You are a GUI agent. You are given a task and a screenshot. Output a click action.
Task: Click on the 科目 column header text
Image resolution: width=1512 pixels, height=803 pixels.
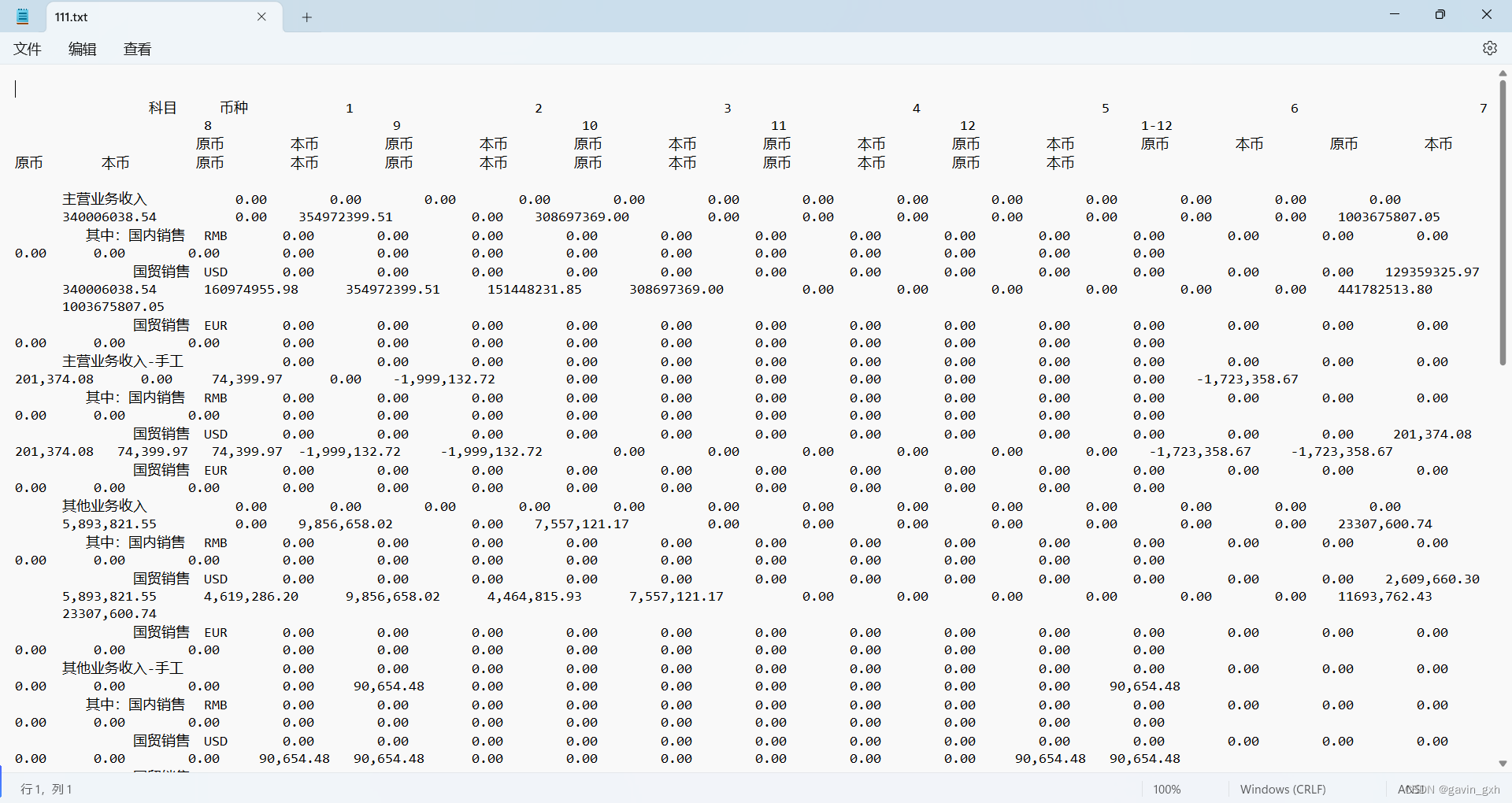tap(162, 108)
